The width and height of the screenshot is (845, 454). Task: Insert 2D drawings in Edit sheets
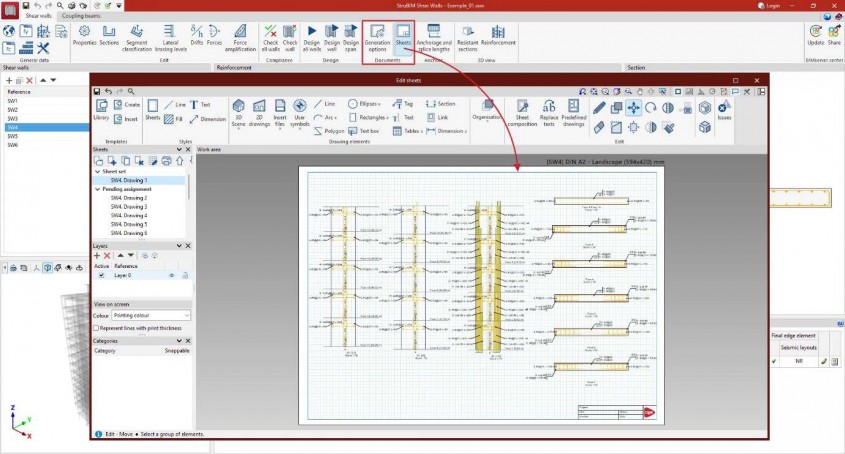click(259, 113)
